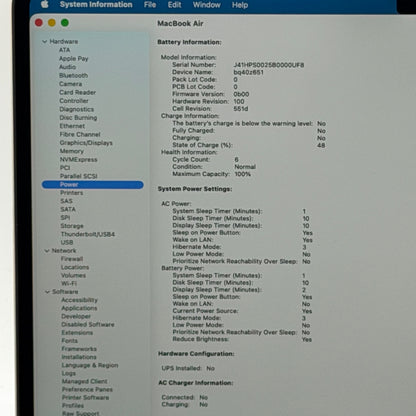Open the File menu
This screenshot has height=416, width=416.
tap(150, 5)
